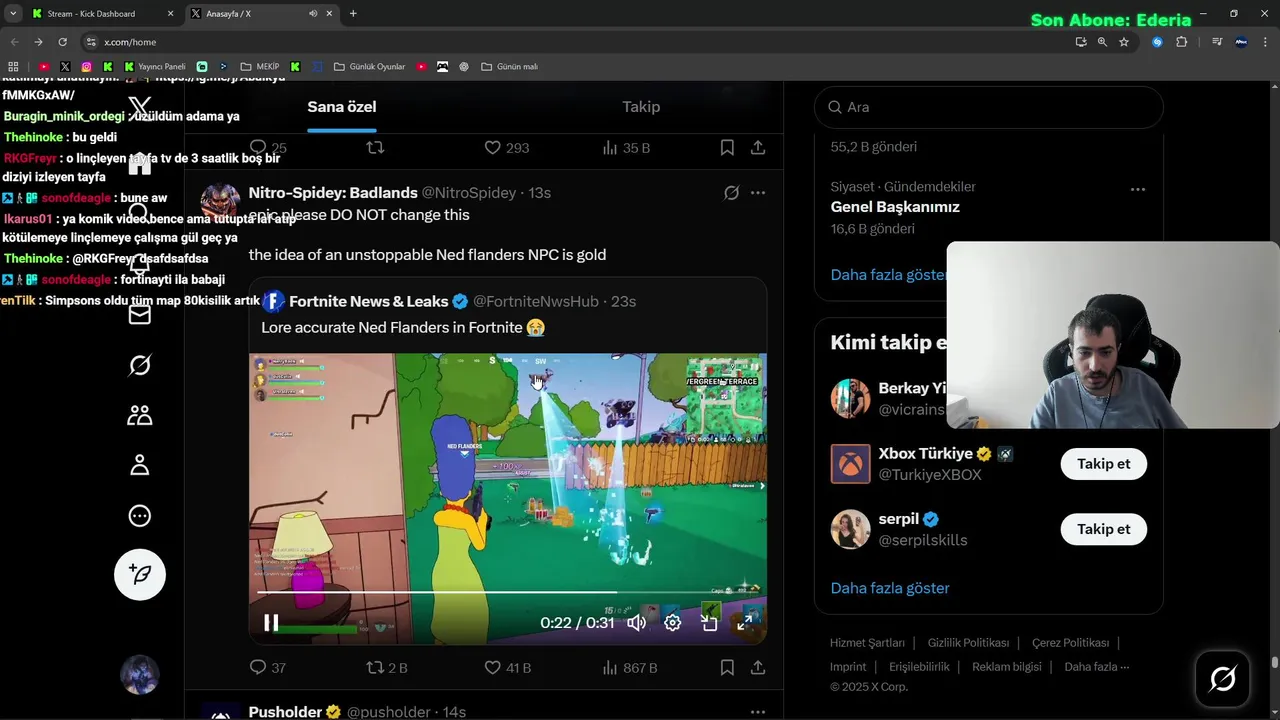Open video settings gear

(x=673, y=623)
